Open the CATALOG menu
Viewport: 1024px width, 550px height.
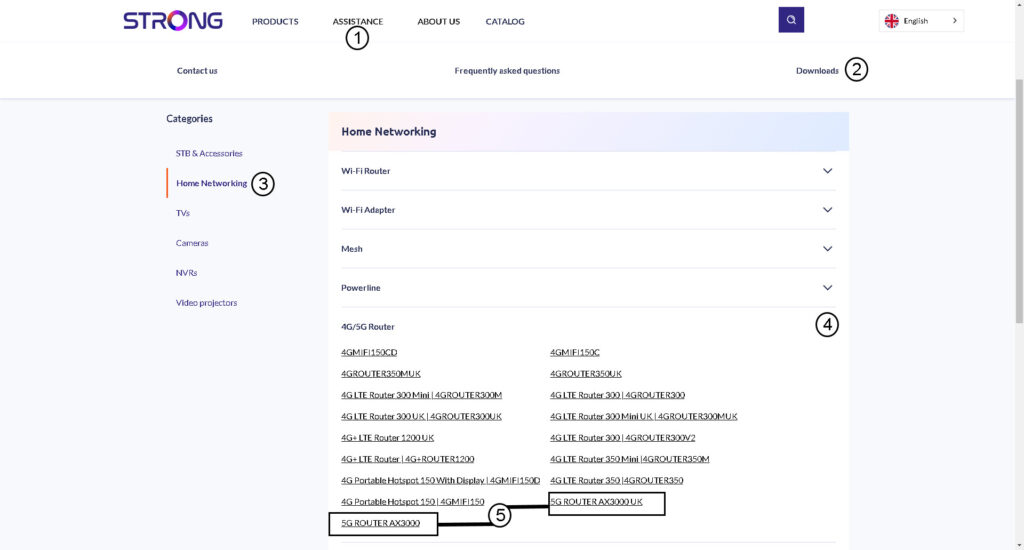coord(505,22)
